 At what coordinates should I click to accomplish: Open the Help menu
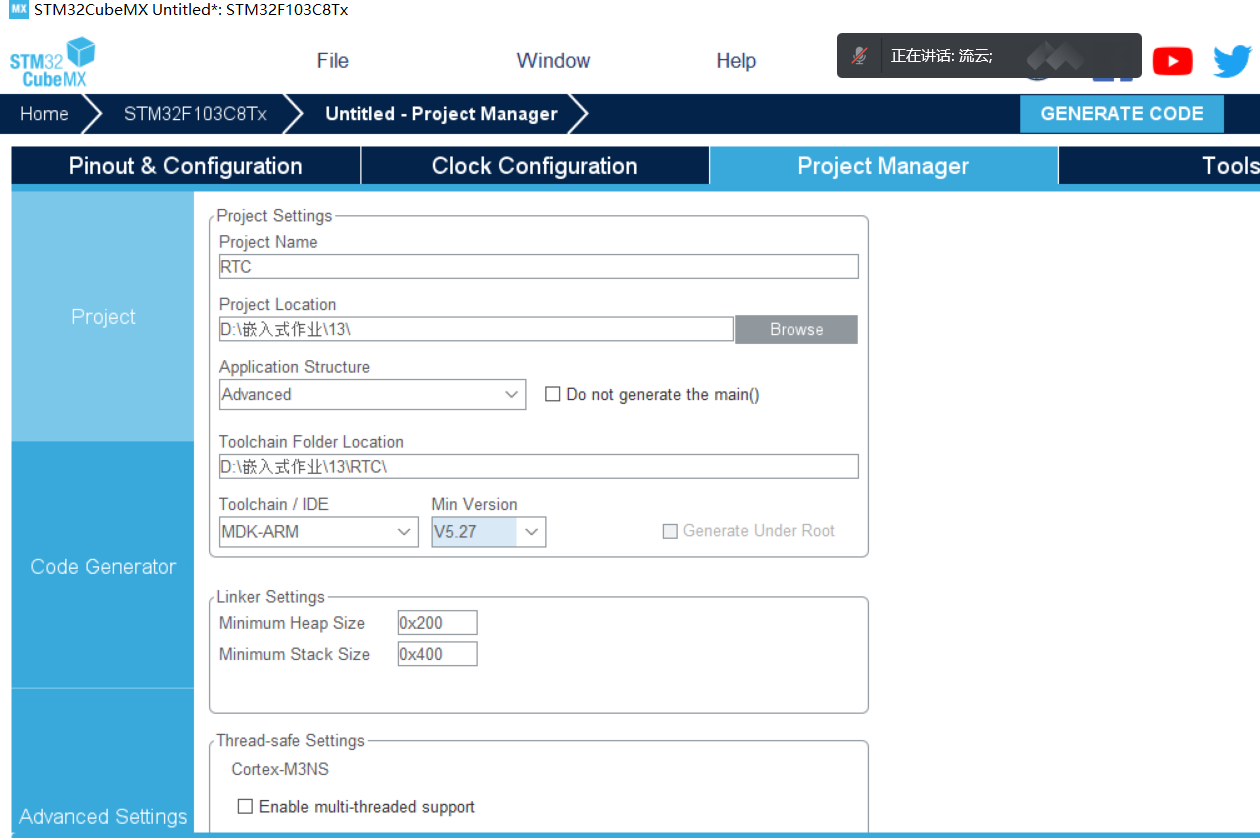pos(736,61)
